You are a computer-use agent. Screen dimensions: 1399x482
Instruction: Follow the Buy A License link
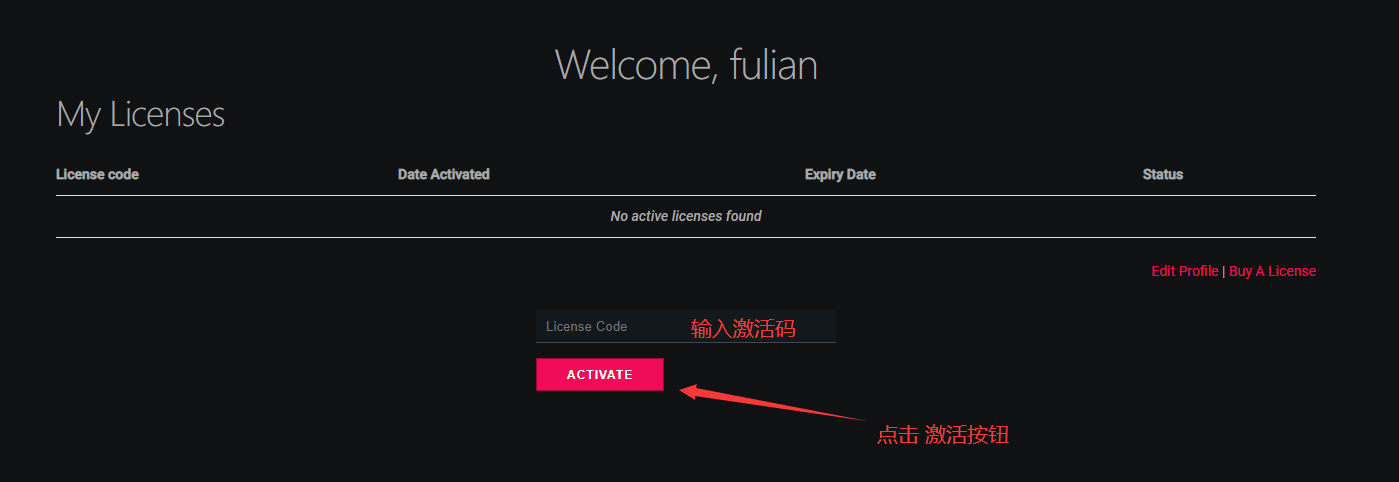tap(1272, 271)
